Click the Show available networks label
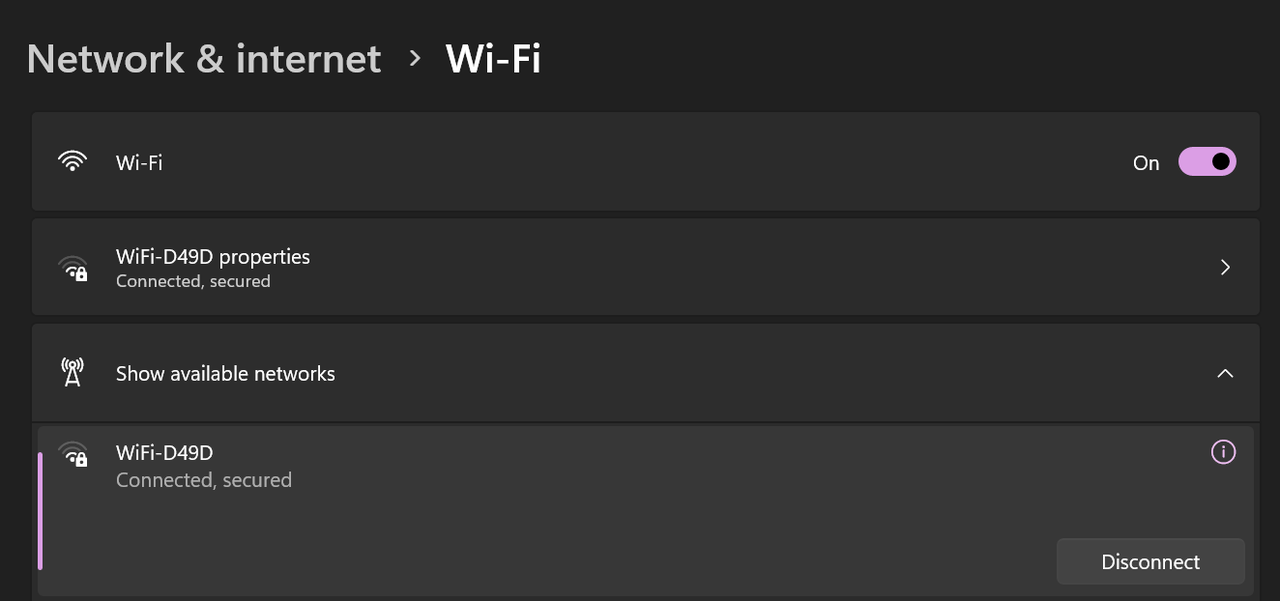Viewport: 1280px width, 601px height. 225,374
